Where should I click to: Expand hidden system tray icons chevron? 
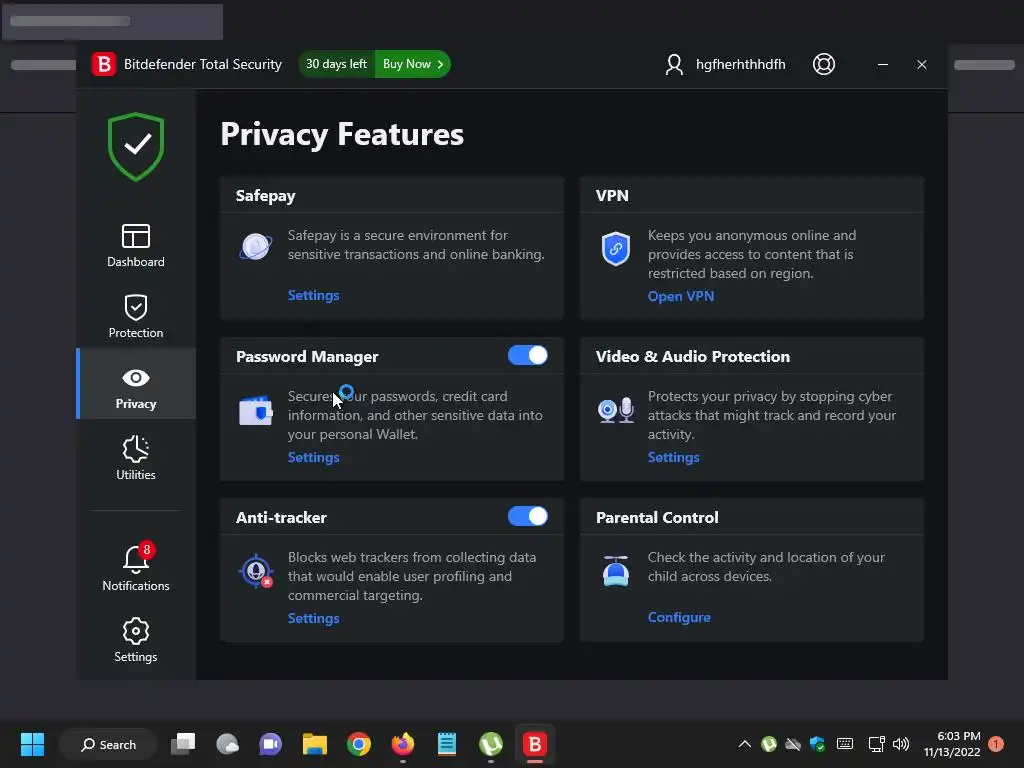[744, 744]
